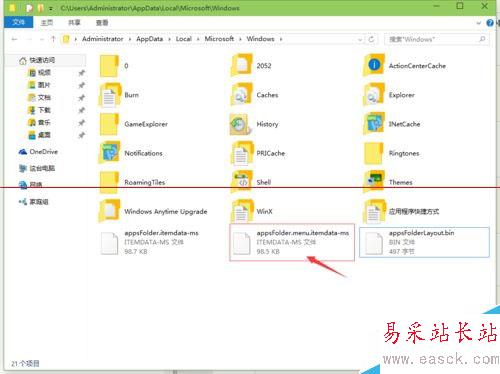Unpin 桌面 with its pin icon
The width and height of the screenshot is (500, 374).
pyautogui.click(x=81, y=135)
